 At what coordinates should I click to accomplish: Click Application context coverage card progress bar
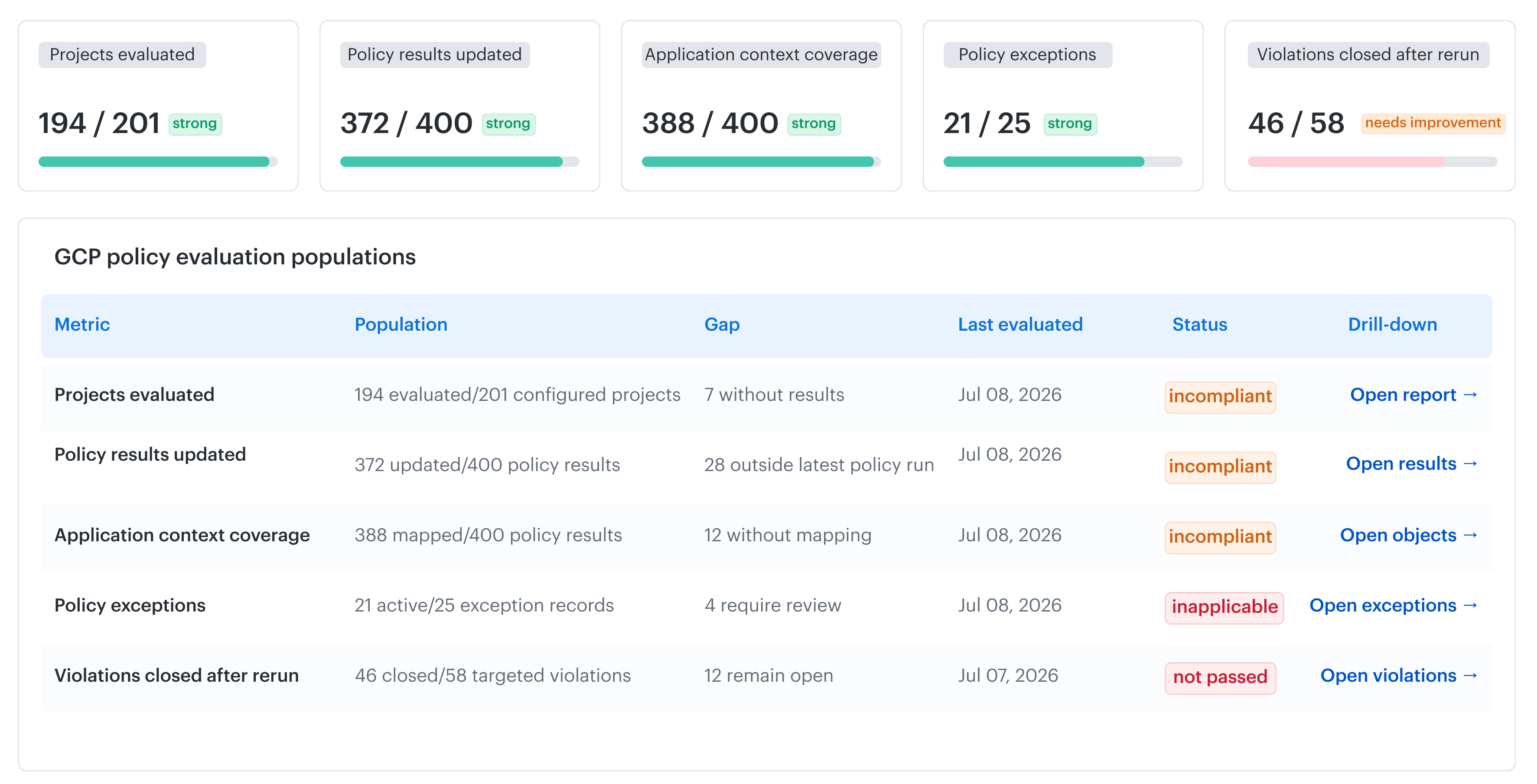pos(761,162)
